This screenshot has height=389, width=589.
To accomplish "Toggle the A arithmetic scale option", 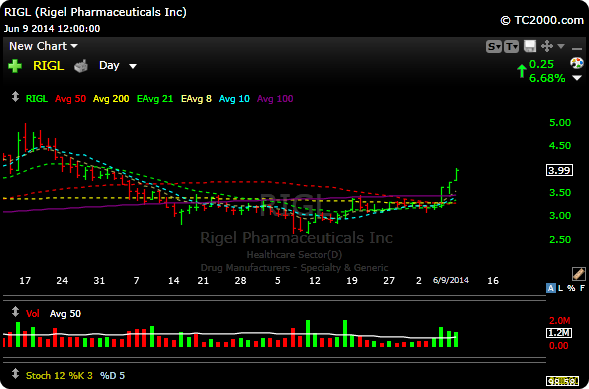I will pos(551,288).
